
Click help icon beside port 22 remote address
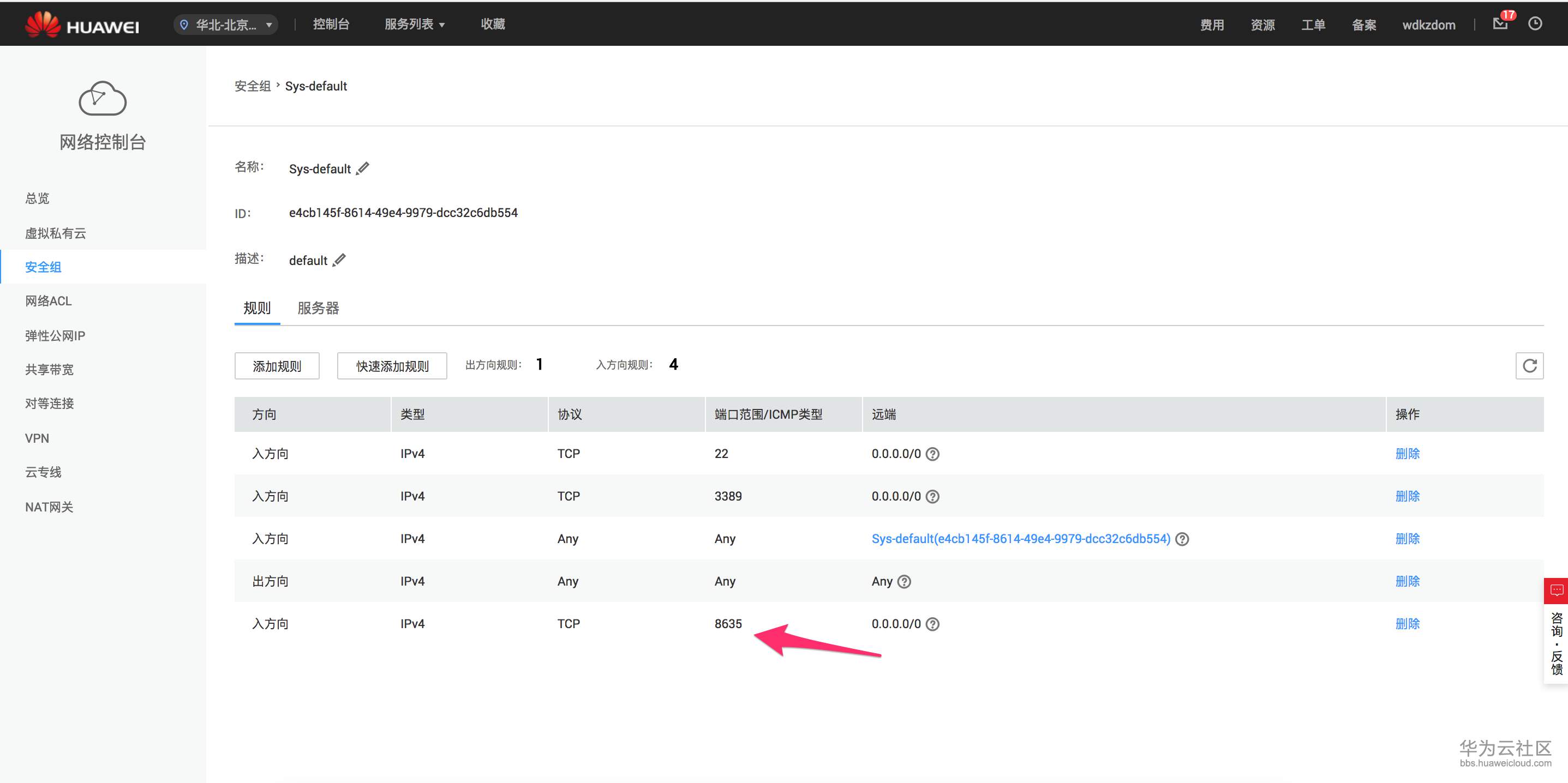pos(932,454)
